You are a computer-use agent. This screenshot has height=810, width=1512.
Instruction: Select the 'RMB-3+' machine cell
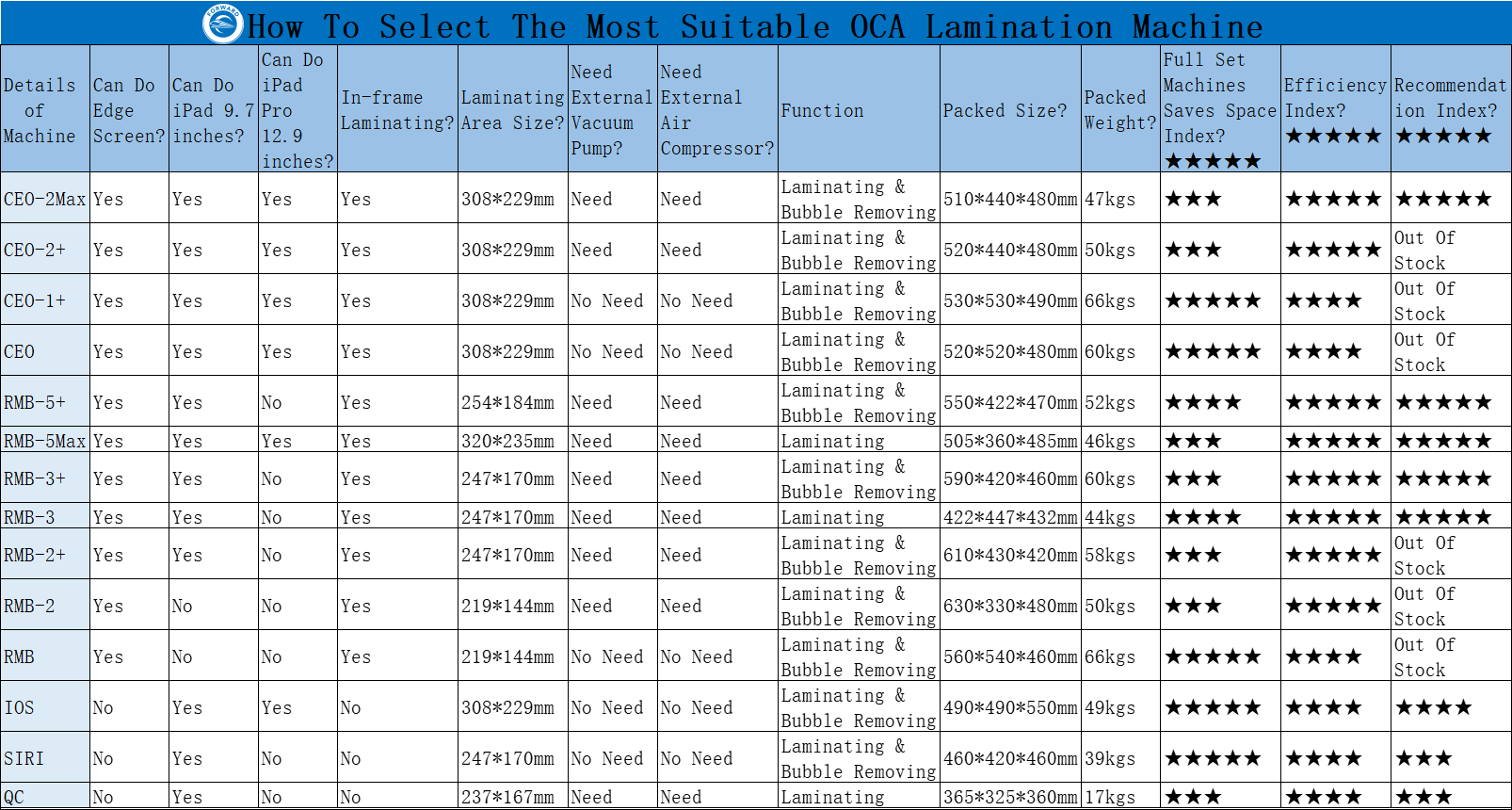45,478
